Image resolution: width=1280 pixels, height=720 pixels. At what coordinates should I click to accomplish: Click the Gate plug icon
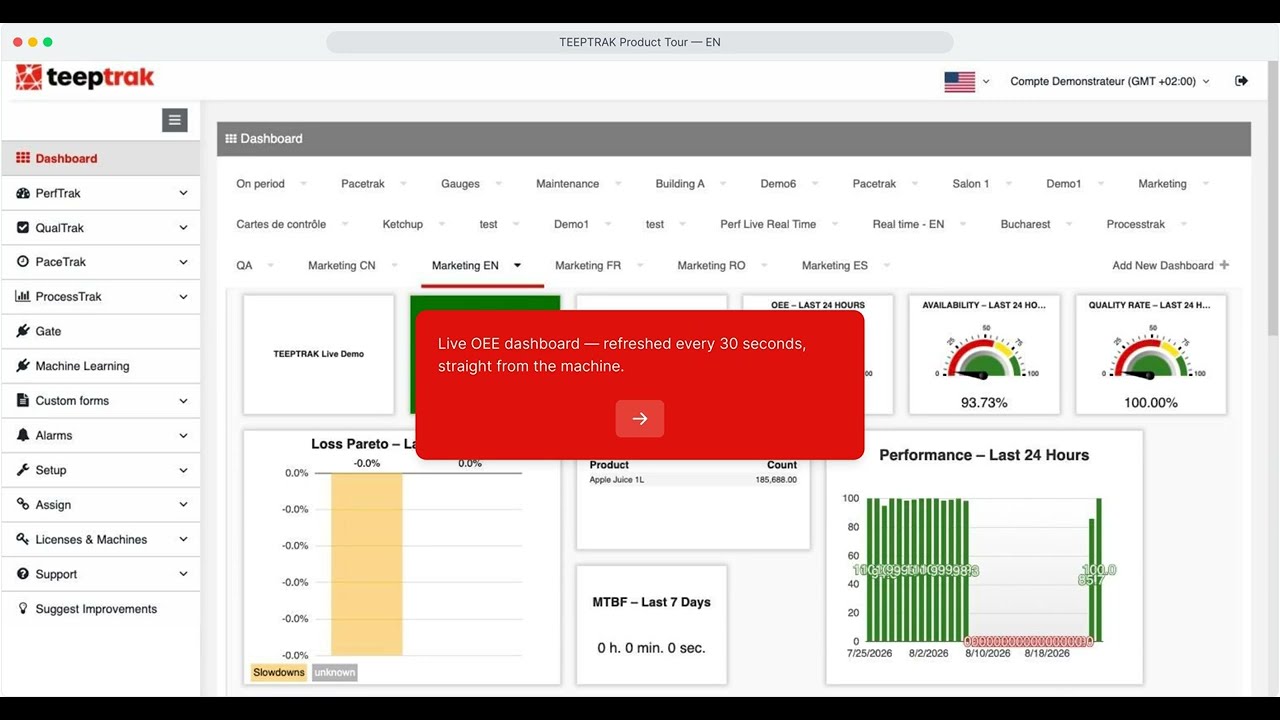(x=23, y=331)
